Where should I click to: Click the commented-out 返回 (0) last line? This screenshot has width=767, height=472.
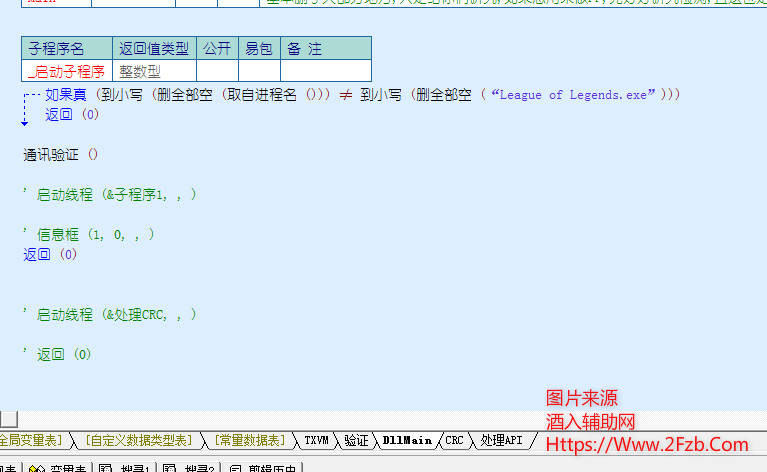57,355
